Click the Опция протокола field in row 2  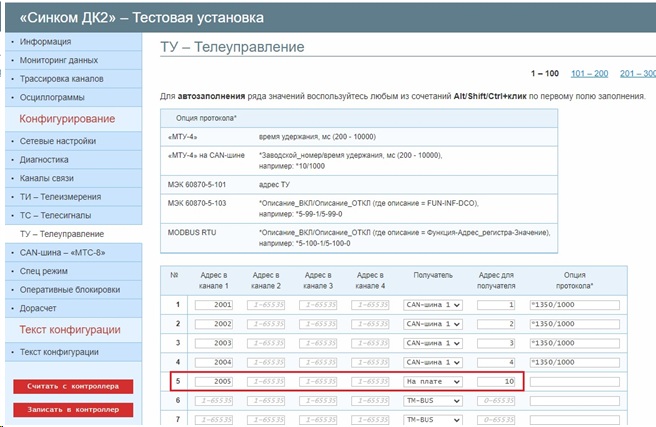[574, 324]
